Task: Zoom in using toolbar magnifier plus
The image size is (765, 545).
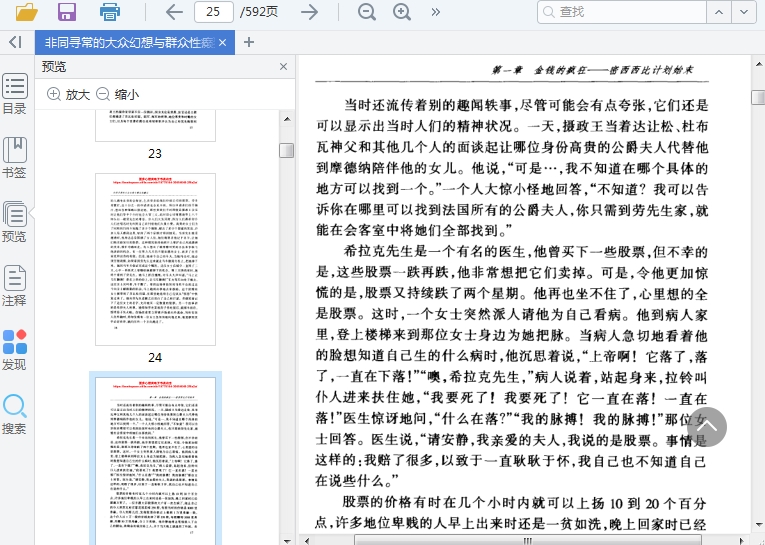Action: (x=402, y=12)
